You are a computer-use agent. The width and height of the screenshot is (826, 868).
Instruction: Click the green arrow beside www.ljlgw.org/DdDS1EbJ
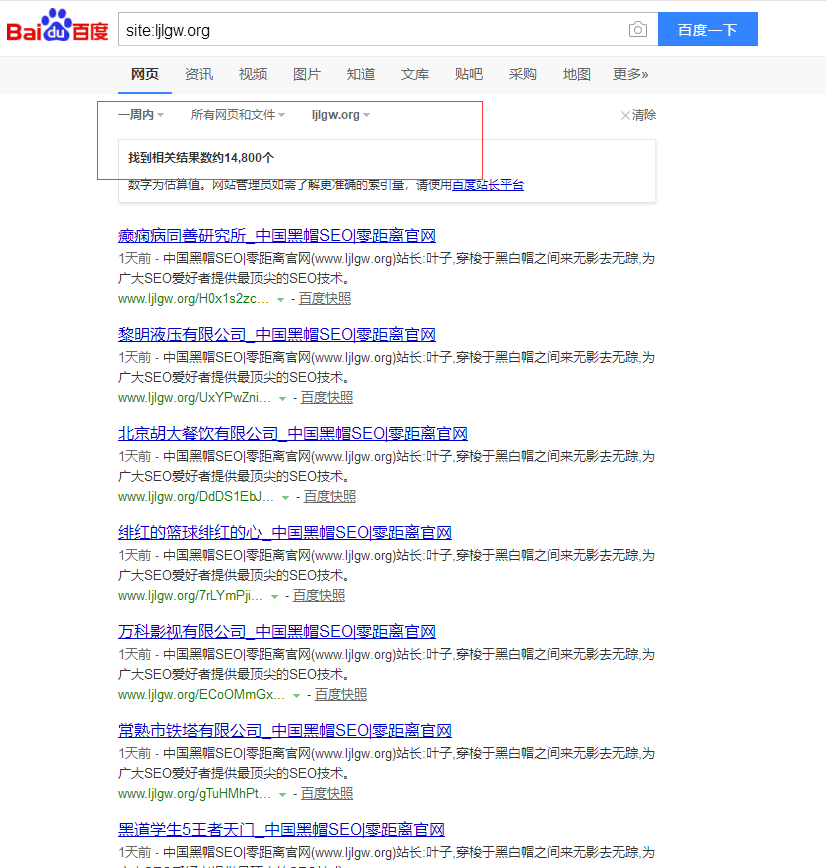coord(285,497)
